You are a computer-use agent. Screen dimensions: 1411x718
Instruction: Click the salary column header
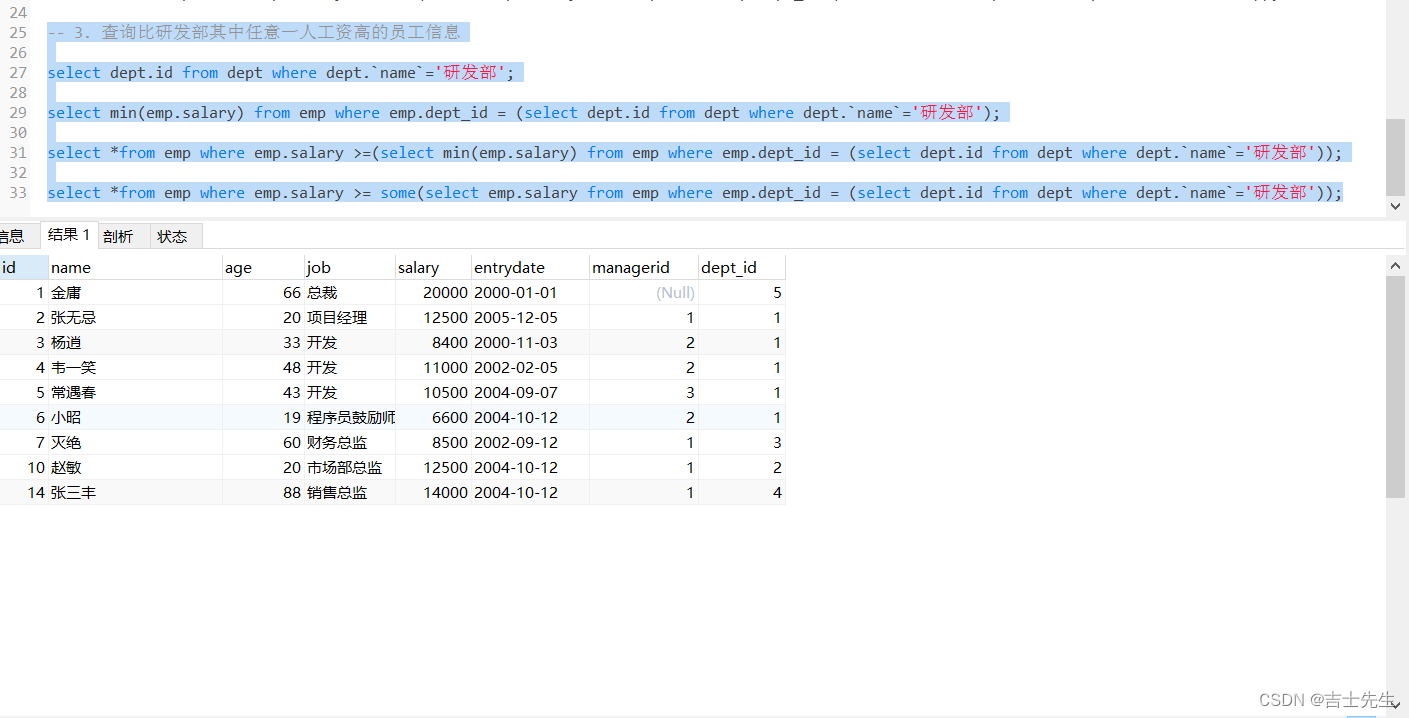coord(432,267)
